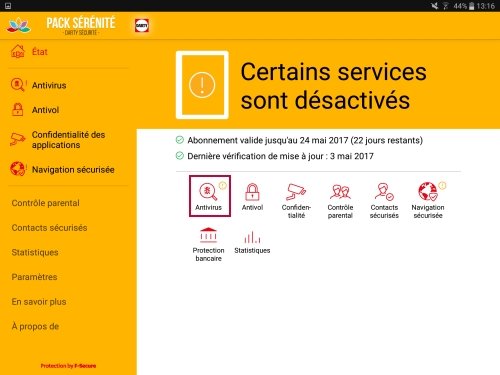The height and width of the screenshot is (375, 500).
Task: Click the Darty logo badge in header
Action: 142,25
